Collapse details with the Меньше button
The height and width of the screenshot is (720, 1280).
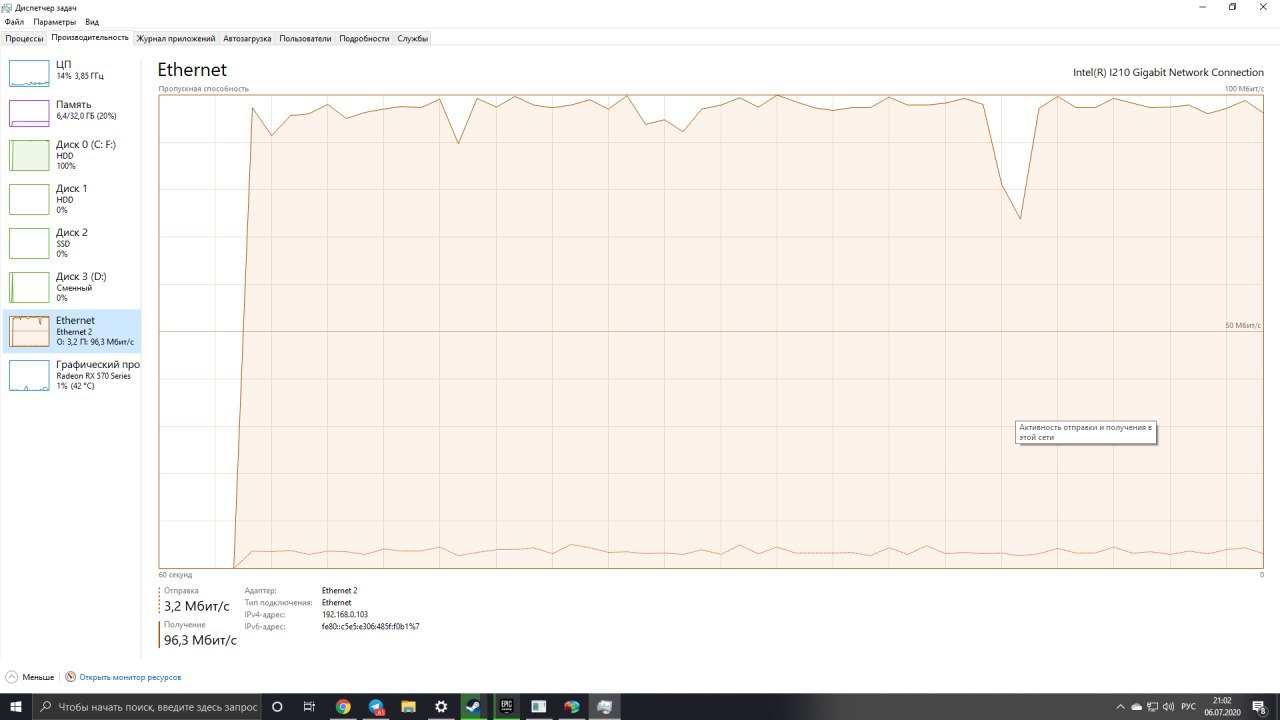31,677
